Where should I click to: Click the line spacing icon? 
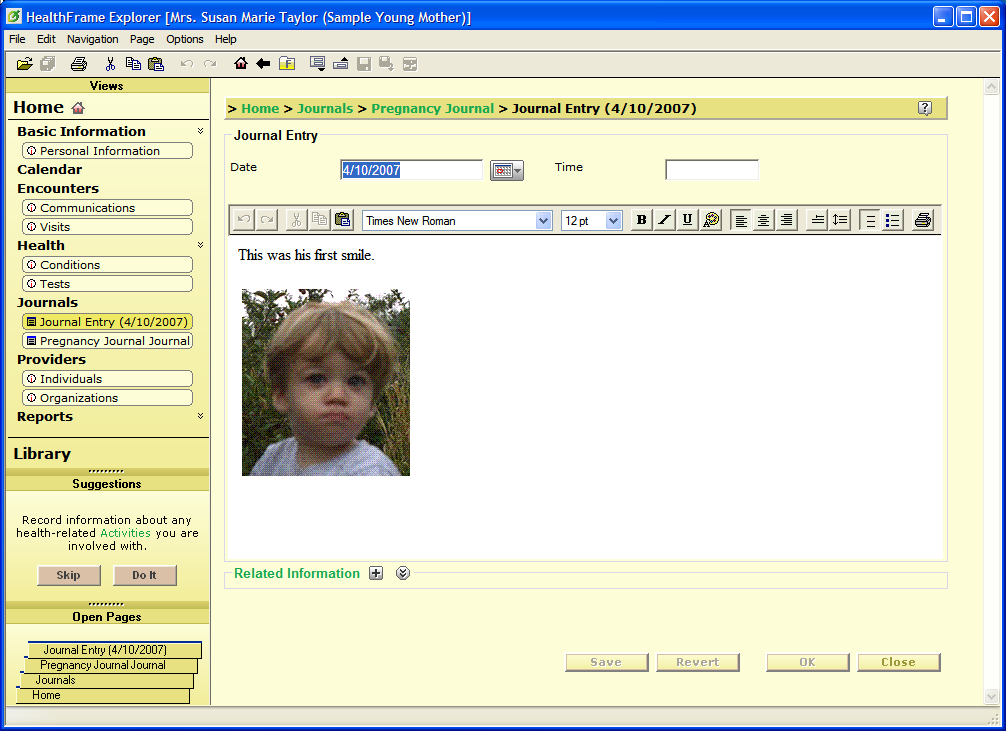[x=840, y=220]
